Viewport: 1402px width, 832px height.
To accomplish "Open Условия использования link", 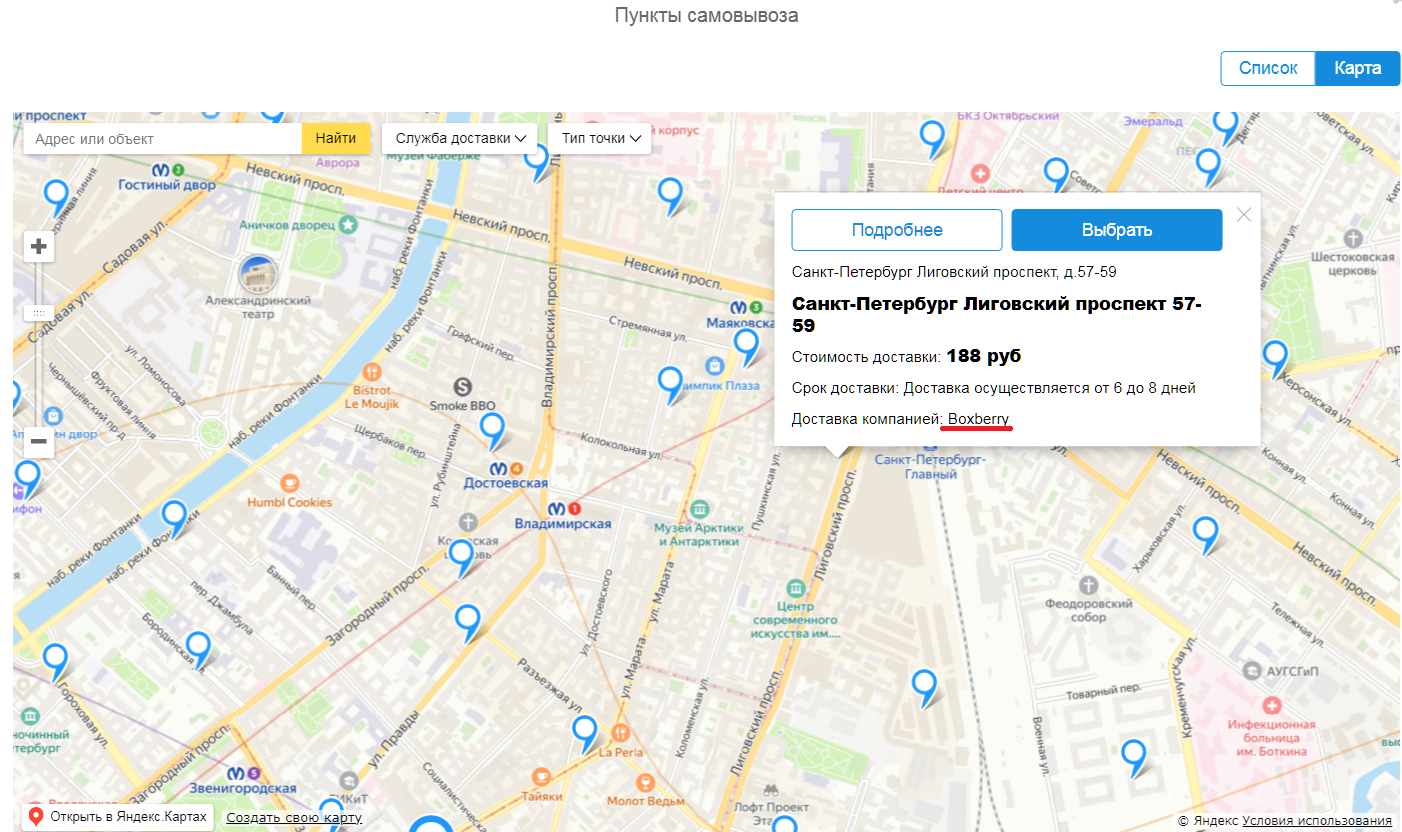I will pos(1317,820).
